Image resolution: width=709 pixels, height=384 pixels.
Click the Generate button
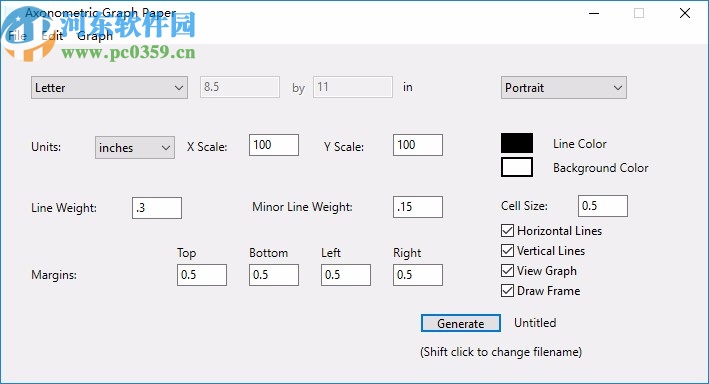(460, 323)
